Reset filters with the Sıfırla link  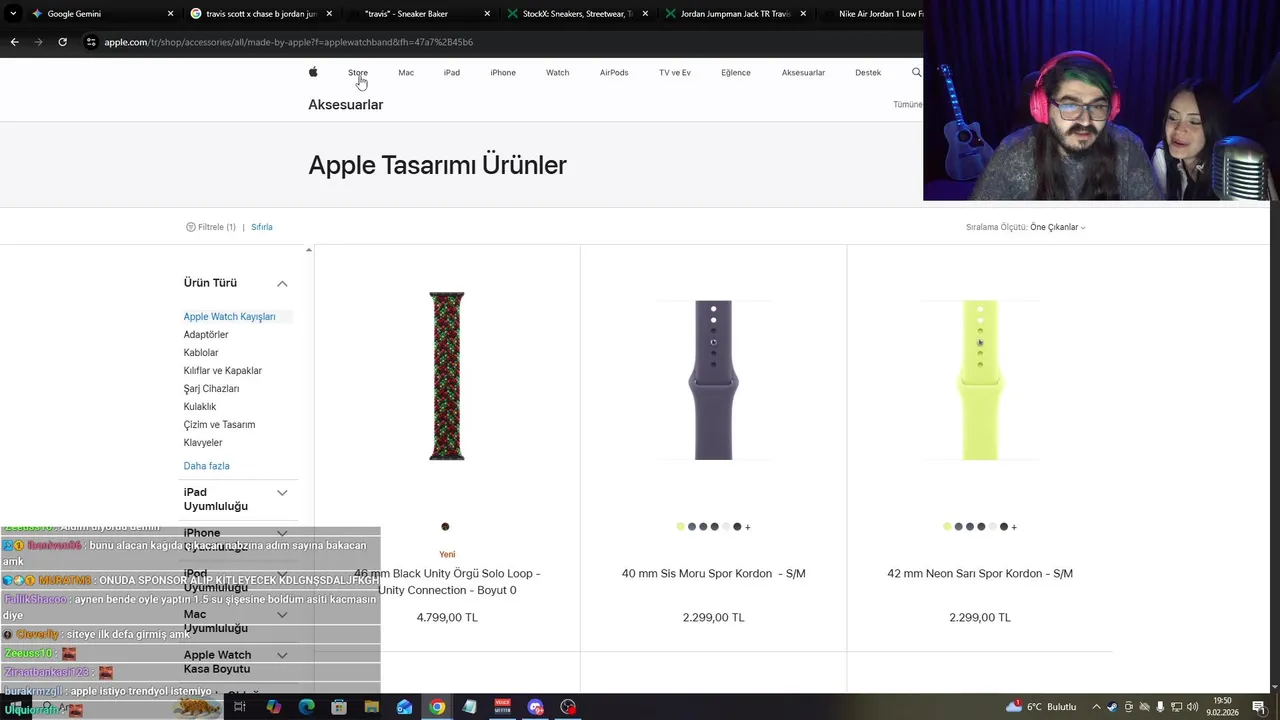(x=262, y=227)
